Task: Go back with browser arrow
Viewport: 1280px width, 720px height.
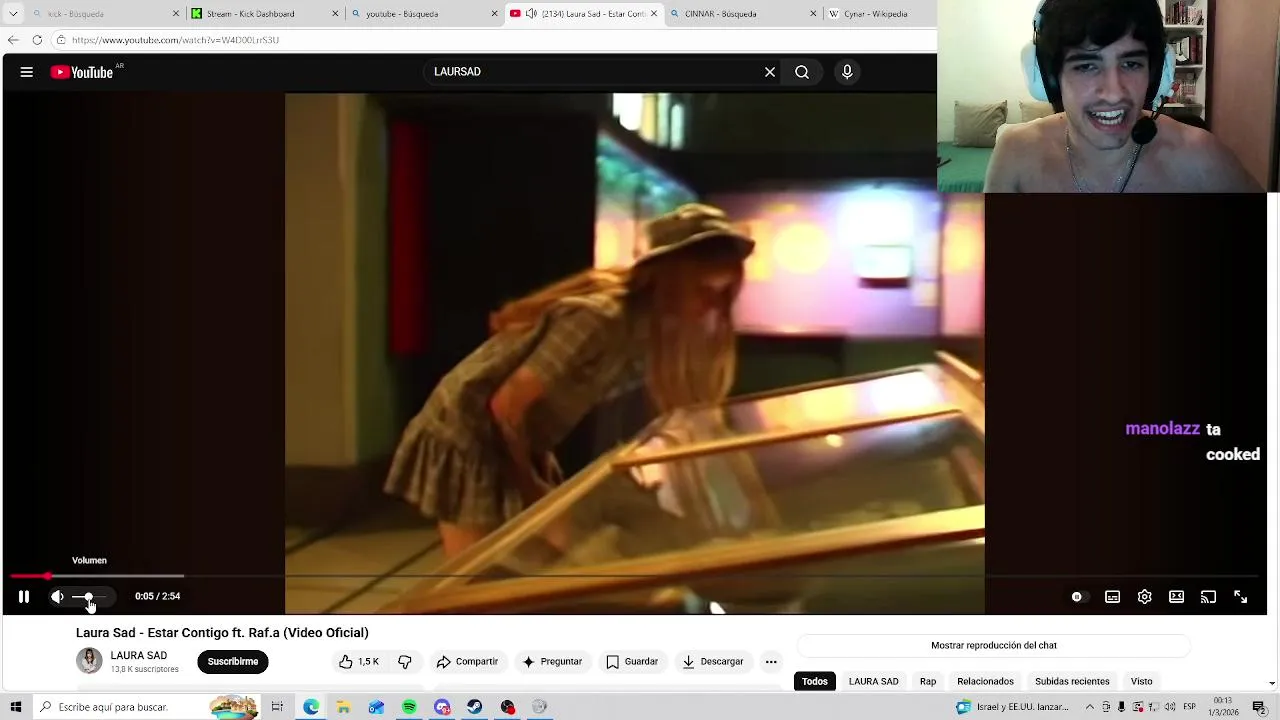Action: coord(13,40)
